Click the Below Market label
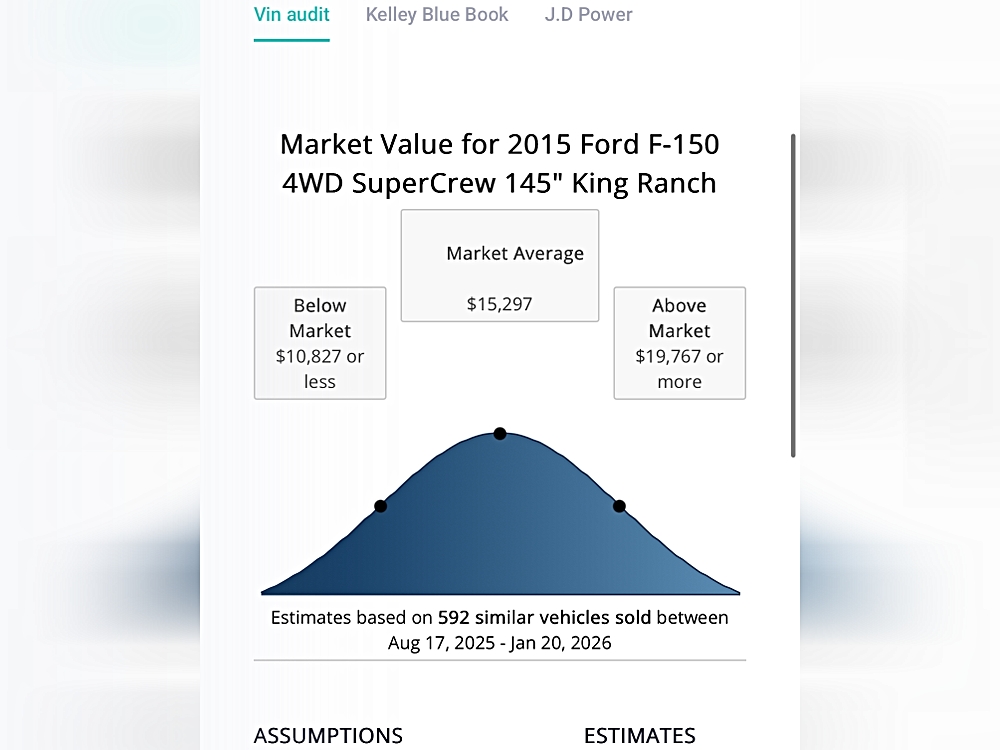The height and width of the screenshot is (750, 1000). (320, 318)
